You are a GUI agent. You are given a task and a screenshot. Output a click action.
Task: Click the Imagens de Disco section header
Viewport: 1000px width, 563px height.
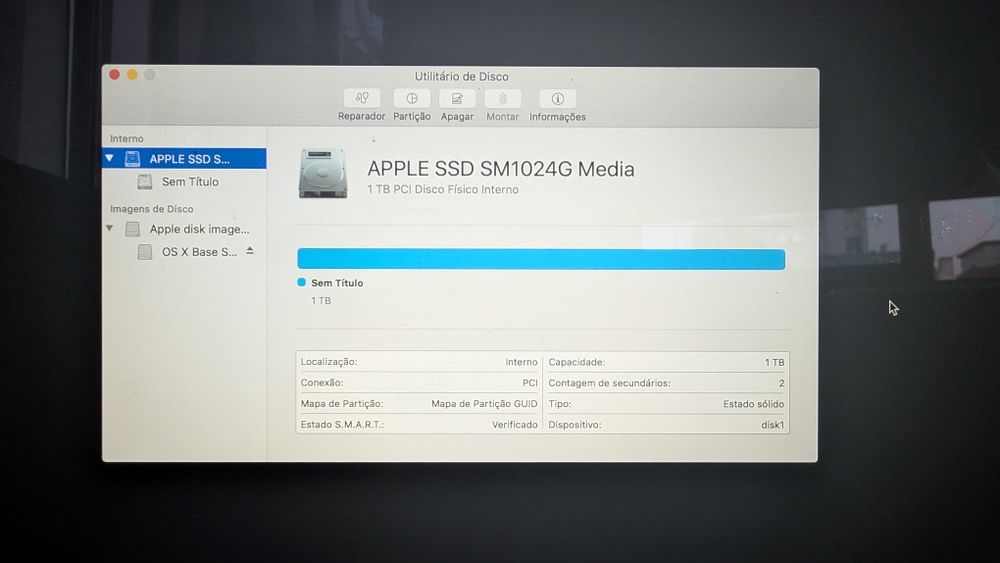coord(151,209)
